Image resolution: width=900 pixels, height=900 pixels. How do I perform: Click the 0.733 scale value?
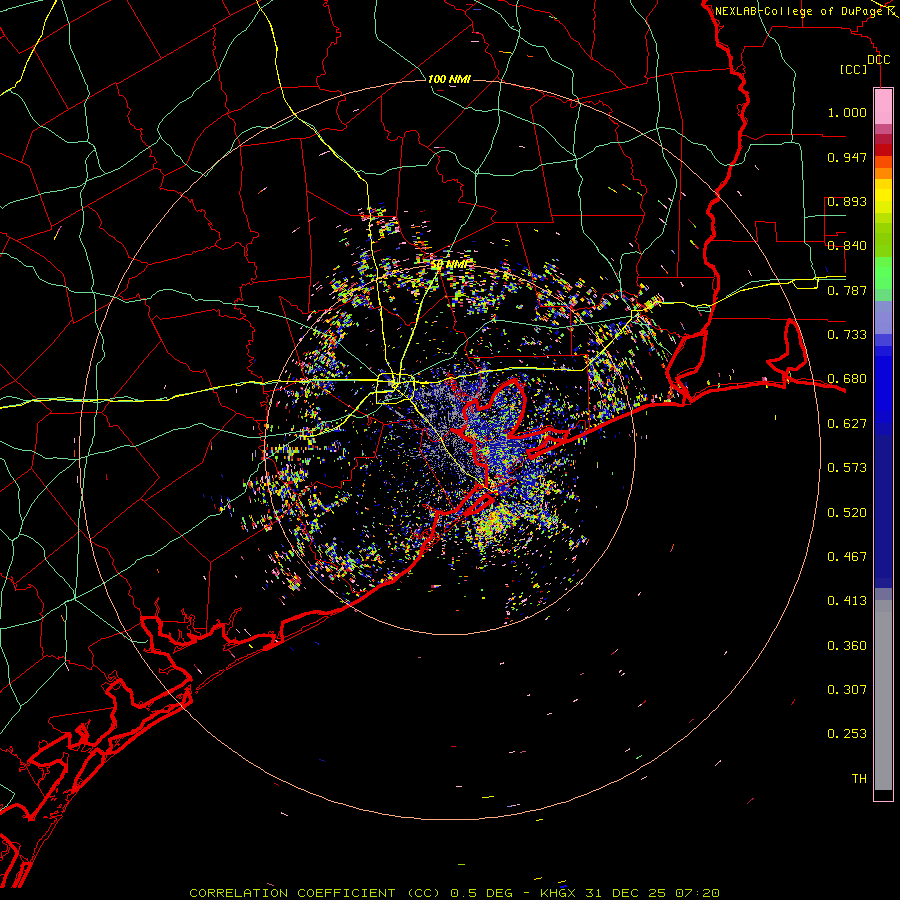coord(847,335)
